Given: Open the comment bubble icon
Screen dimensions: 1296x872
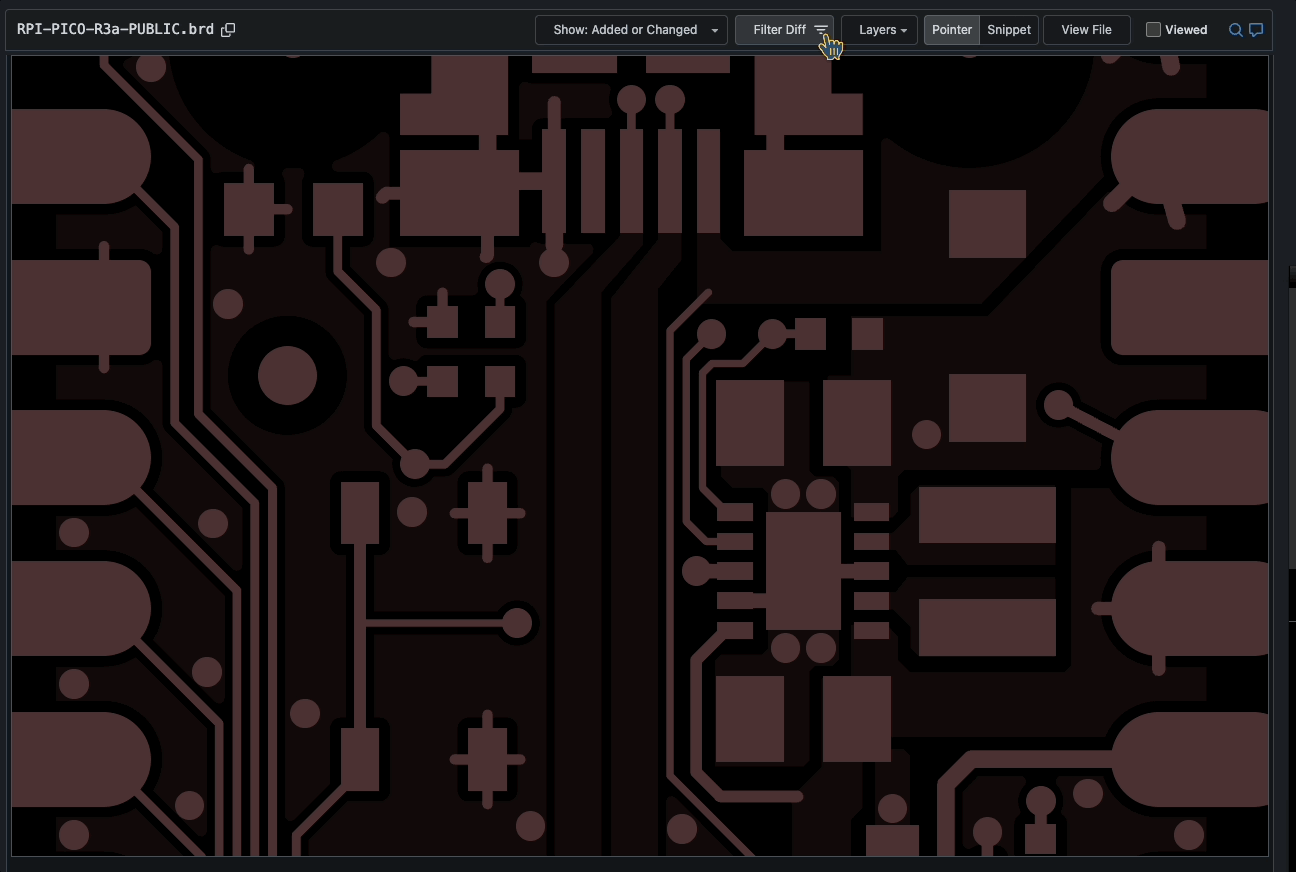Looking at the screenshot, I should coord(1256,30).
